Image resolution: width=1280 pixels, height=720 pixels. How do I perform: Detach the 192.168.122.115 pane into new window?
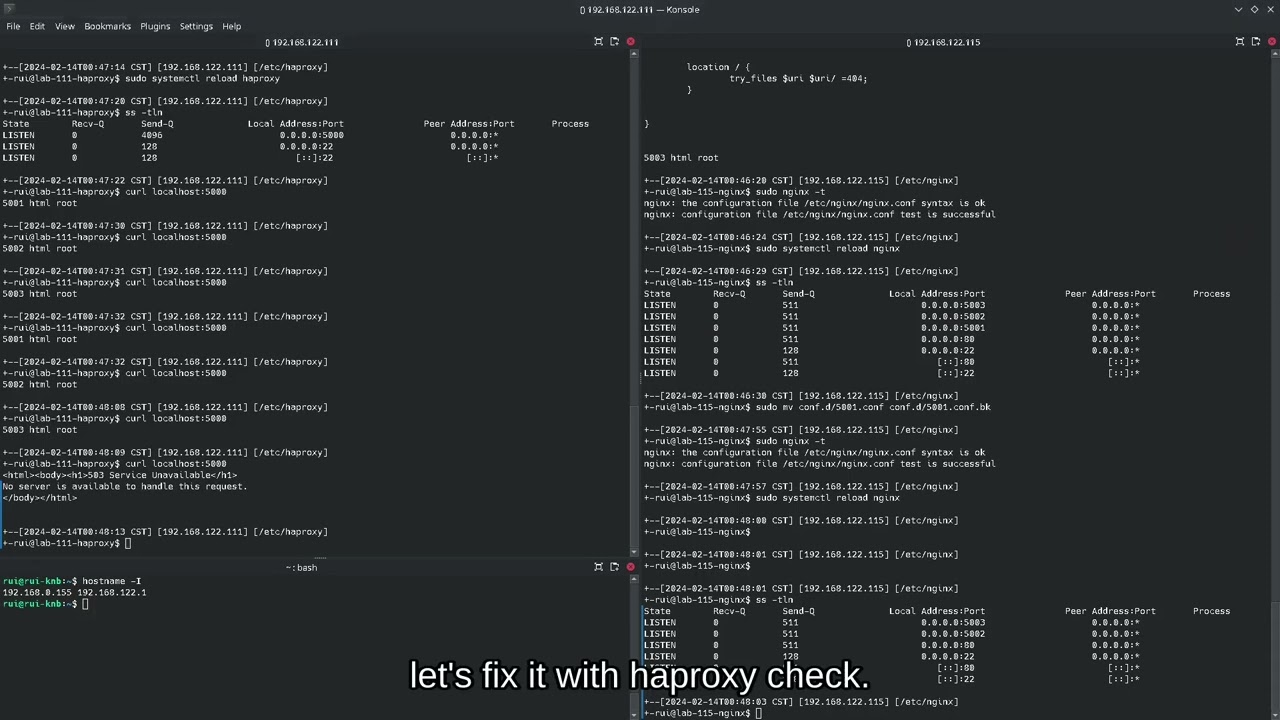[1256, 42]
